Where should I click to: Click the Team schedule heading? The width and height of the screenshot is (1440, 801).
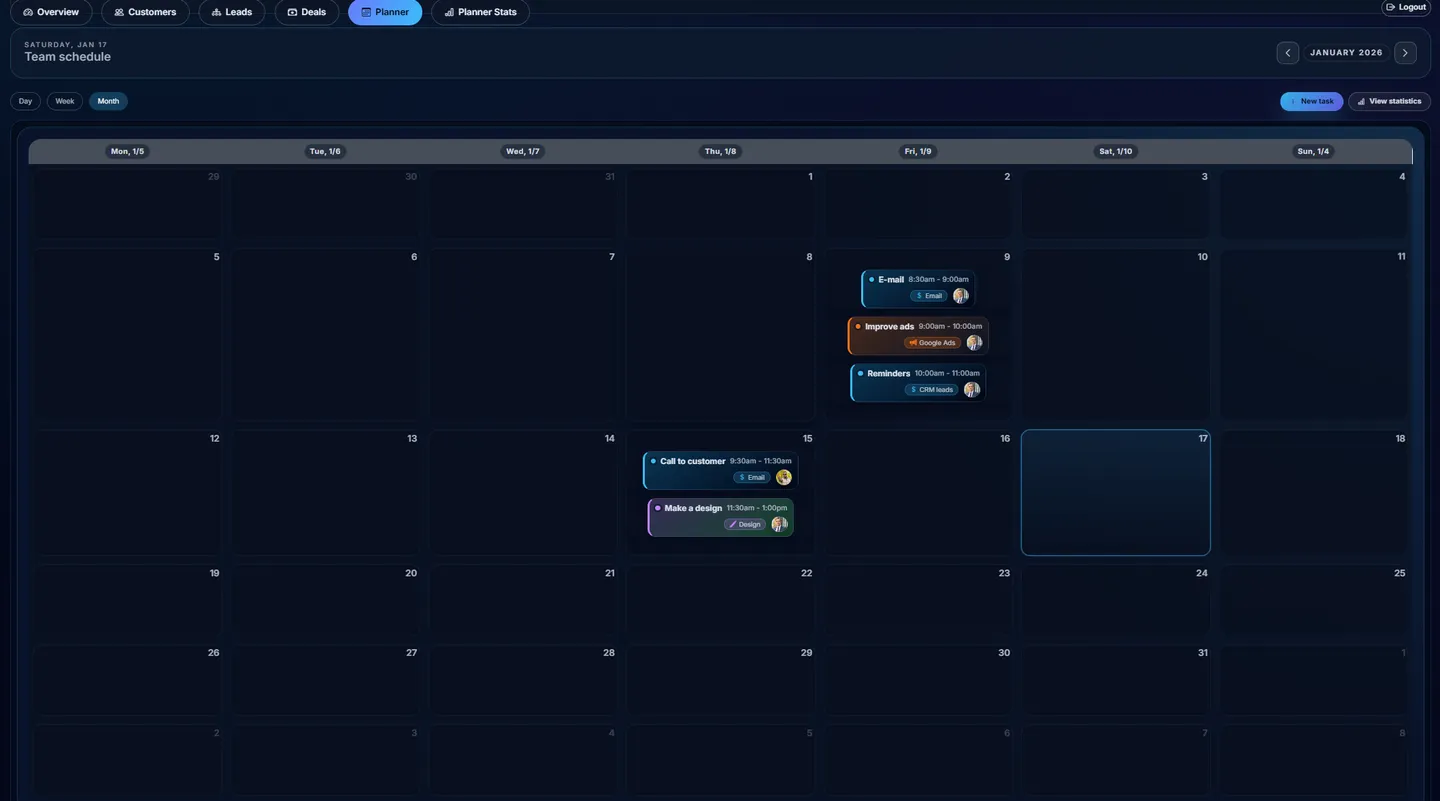click(67, 57)
